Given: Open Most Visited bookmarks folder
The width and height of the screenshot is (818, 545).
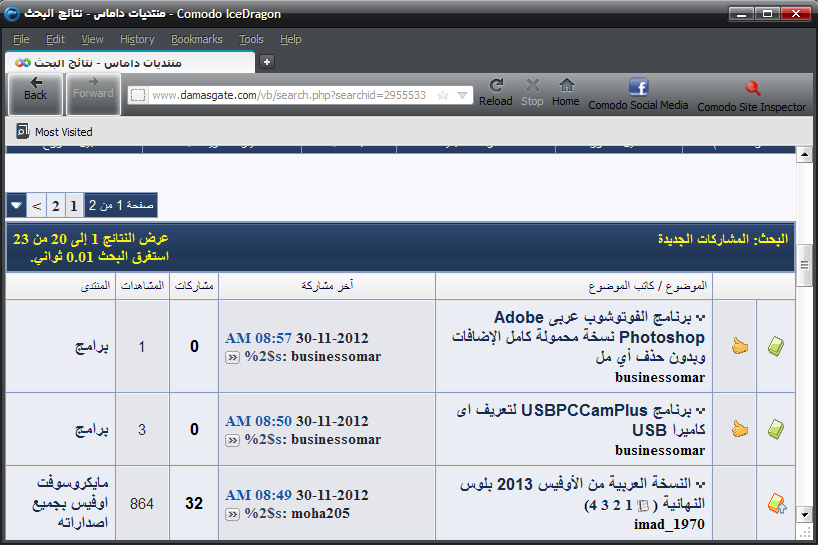Looking at the screenshot, I should click(x=54, y=131).
